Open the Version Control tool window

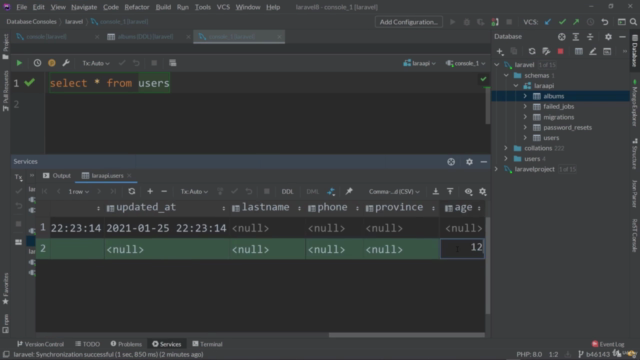pyautogui.click(x=40, y=344)
